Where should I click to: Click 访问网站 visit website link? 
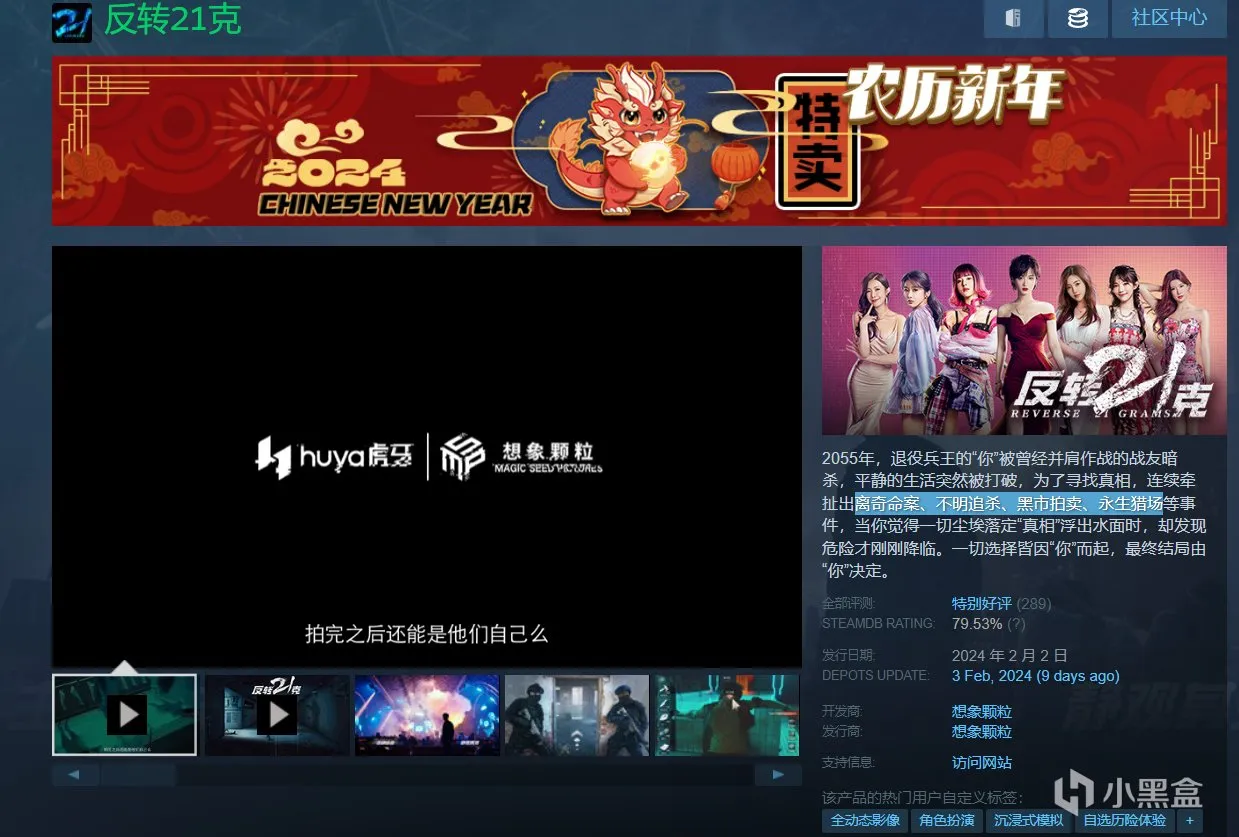(982, 762)
